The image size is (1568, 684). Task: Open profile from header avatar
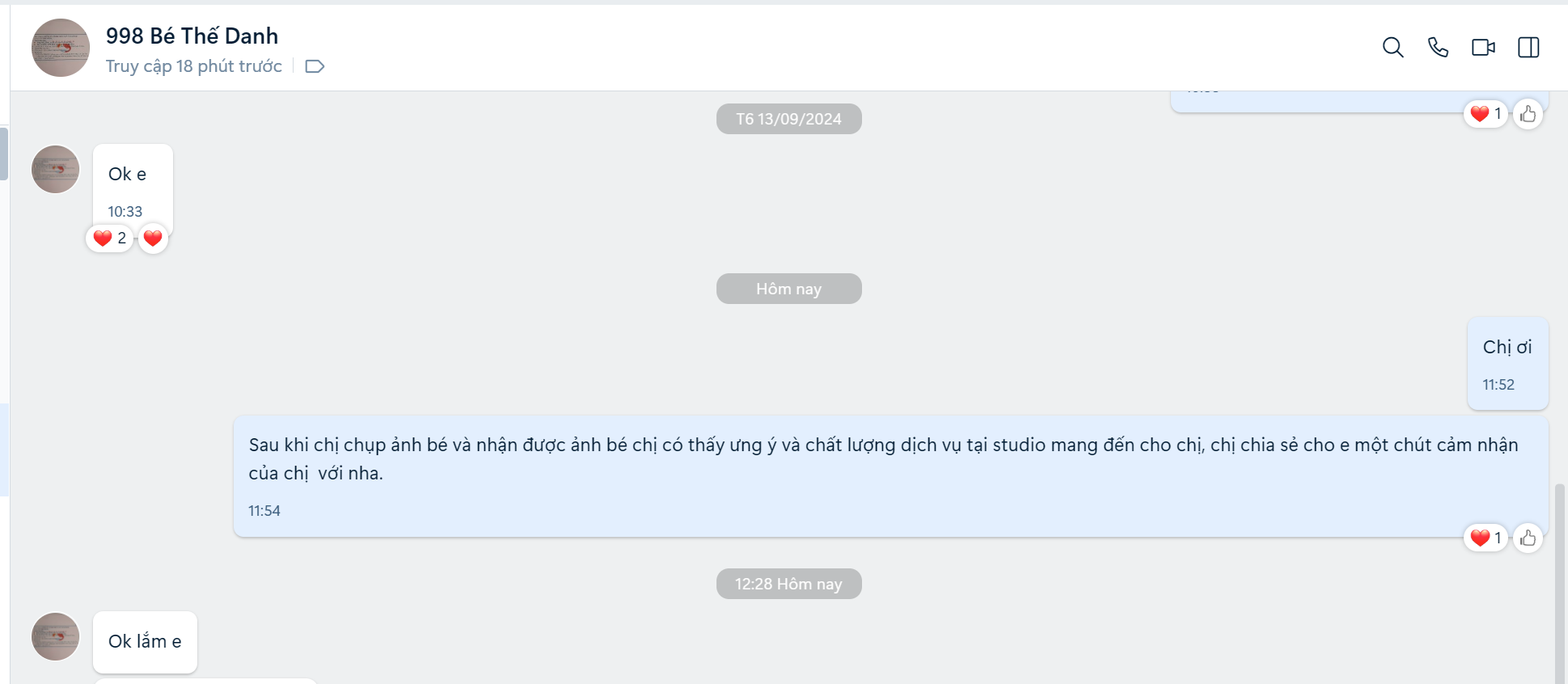(x=61, y=48)
